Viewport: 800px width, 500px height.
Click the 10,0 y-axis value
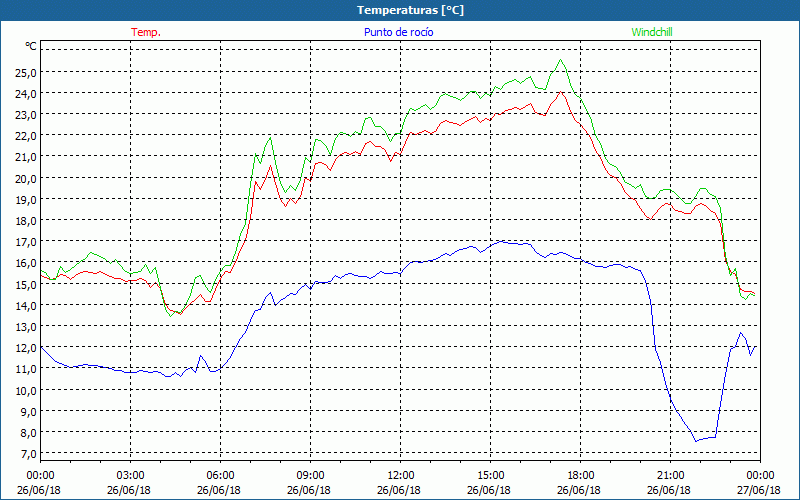[26, 390]
